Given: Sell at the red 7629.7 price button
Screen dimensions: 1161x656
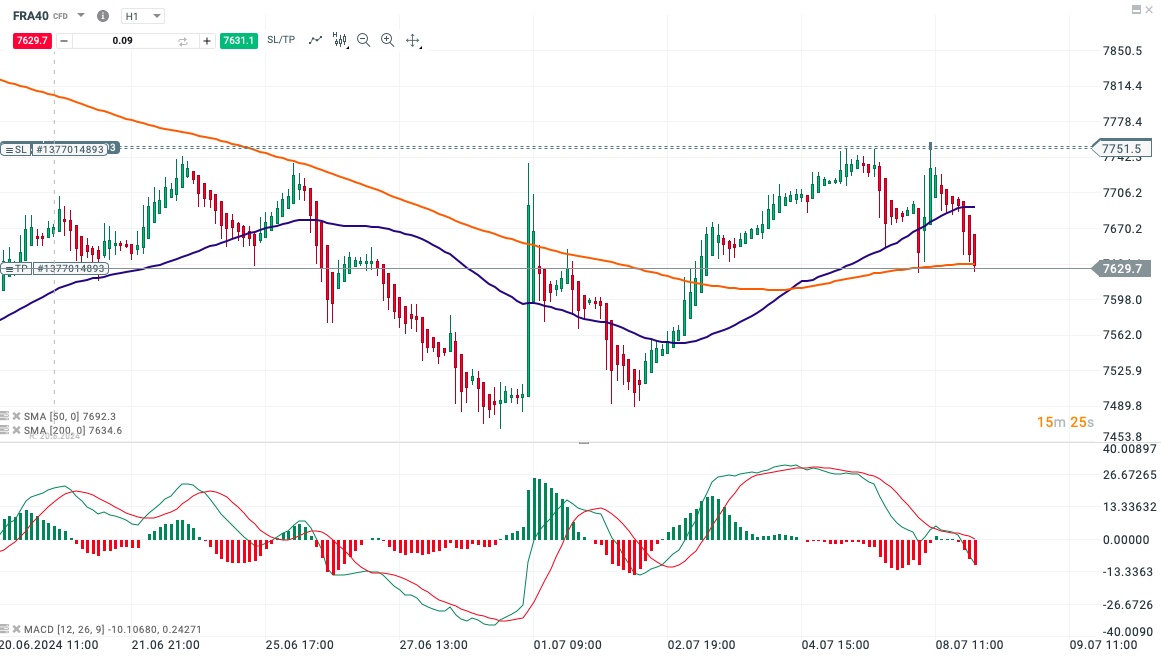Looking at the screenshot, I should [x=32, y=41].
